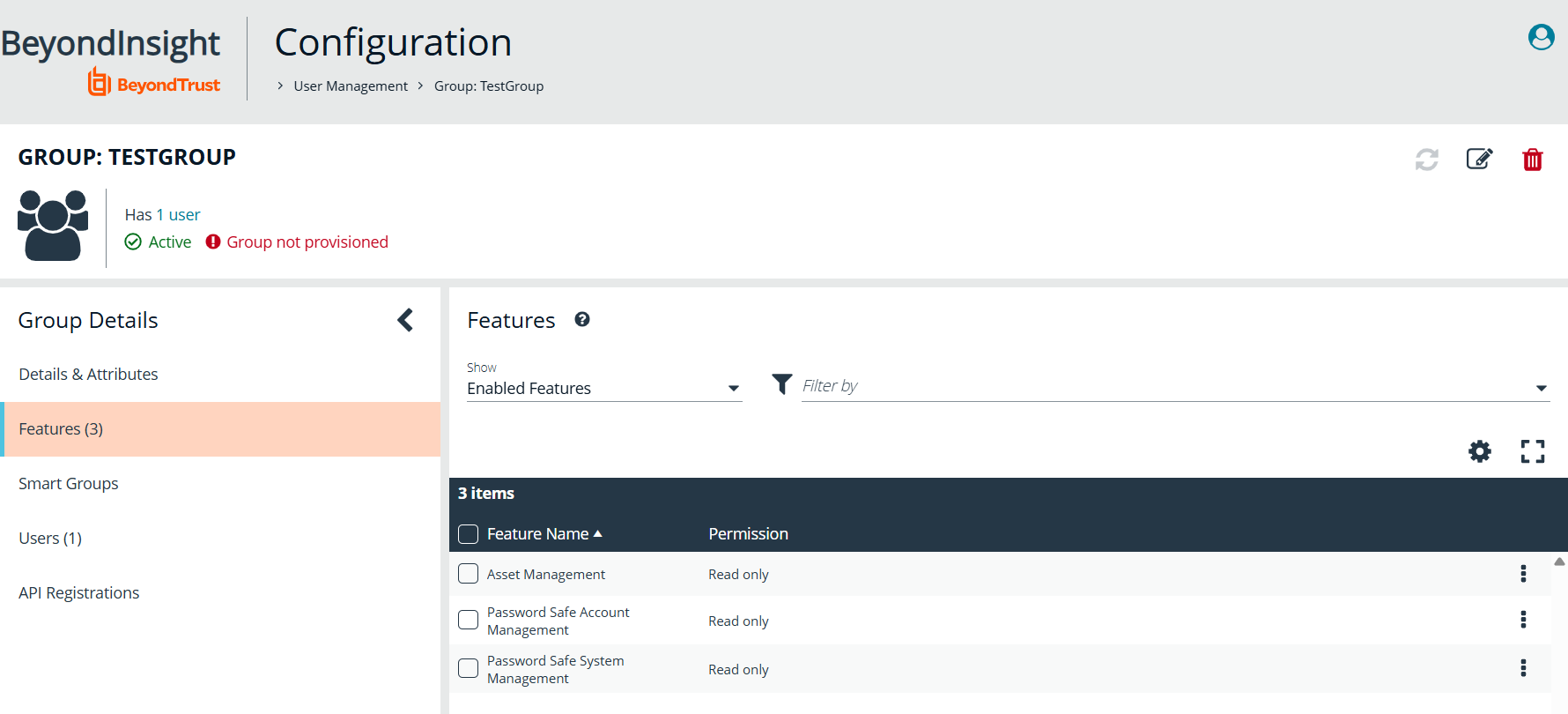Open the user profile account icon
This screenshot has width=1568, height=714.
[1541, 37]
